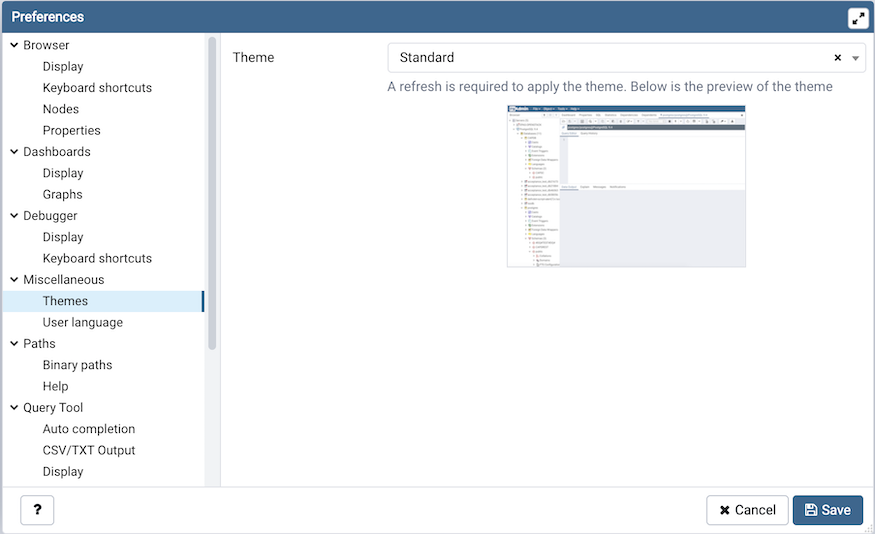Viewport: 875px width, 534px height.
Task: Open Graphs under Dashboards
Action: (x=63, y=194)
